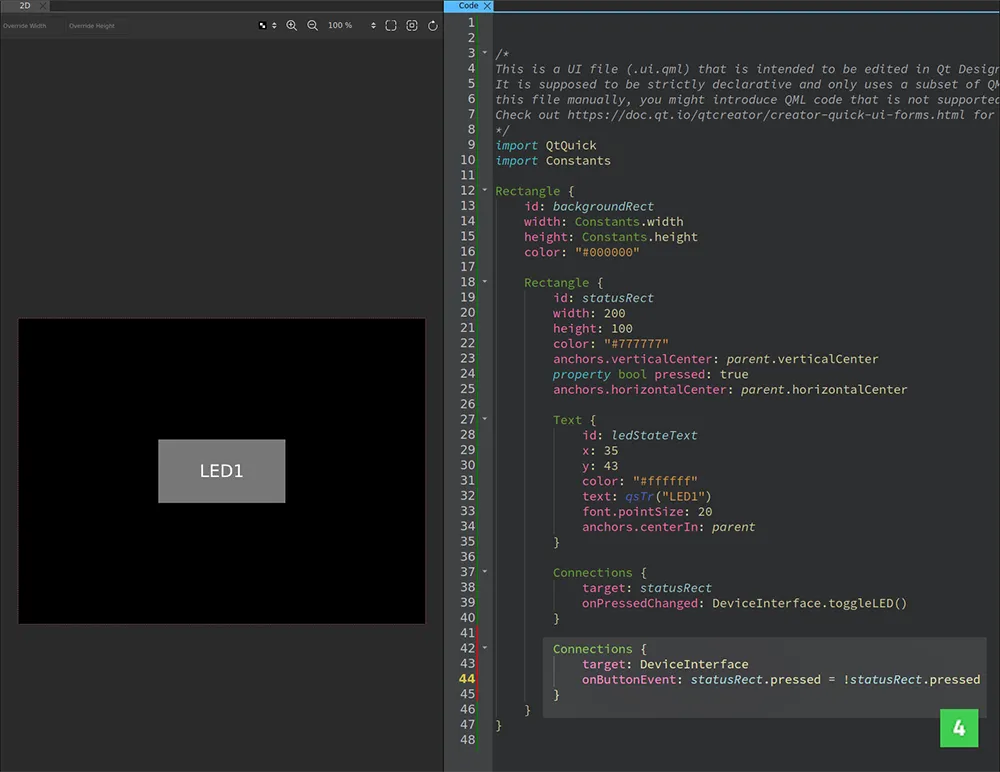The image size is (1000, 772).
Task: Click the zoom-to-selection icon
Action: [411, 25]
